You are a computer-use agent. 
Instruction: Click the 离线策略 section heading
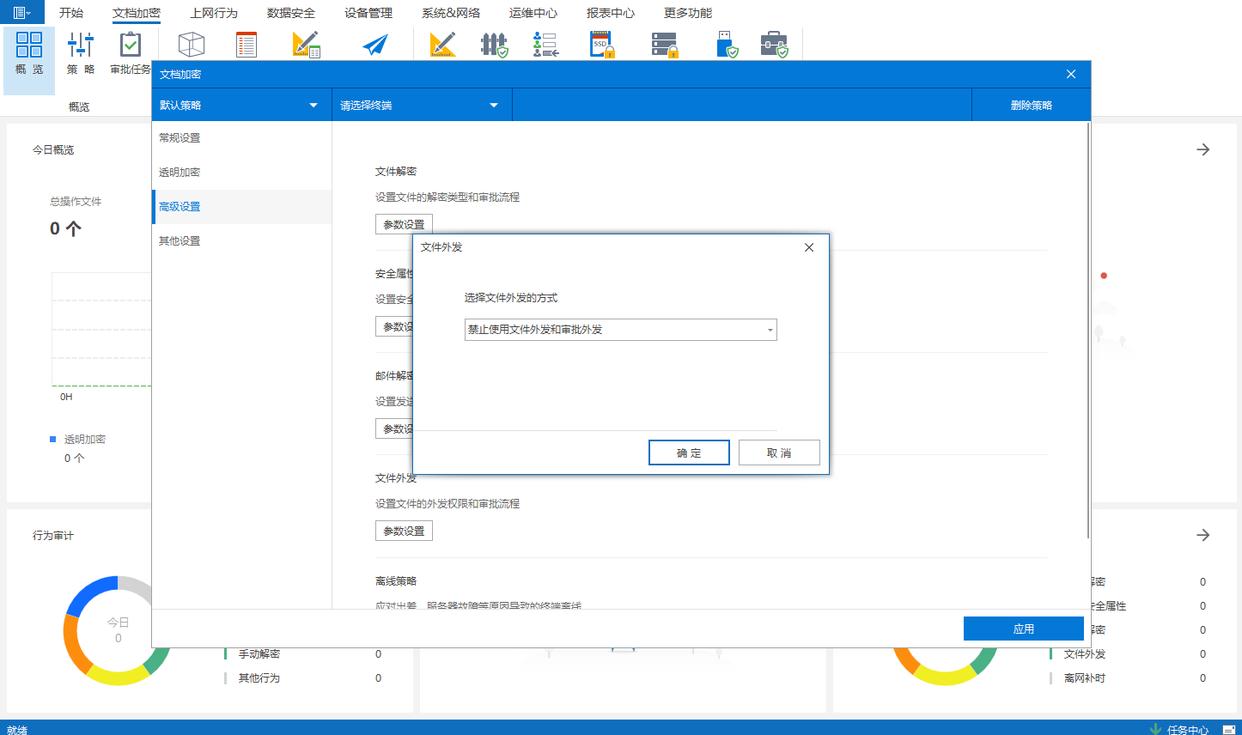(396, 581)
